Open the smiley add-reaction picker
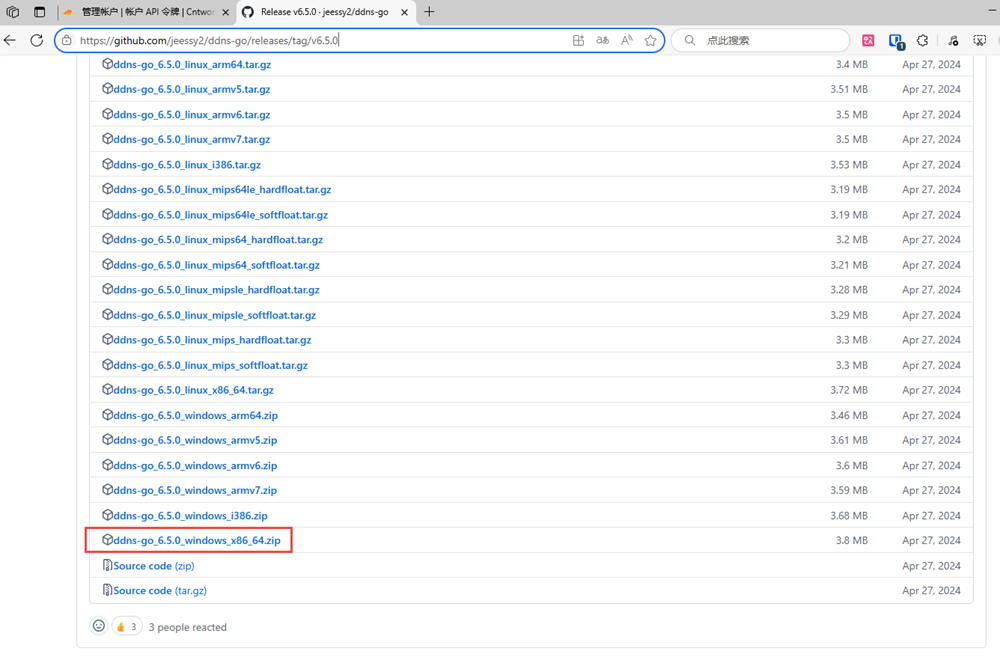 [99, 626]
